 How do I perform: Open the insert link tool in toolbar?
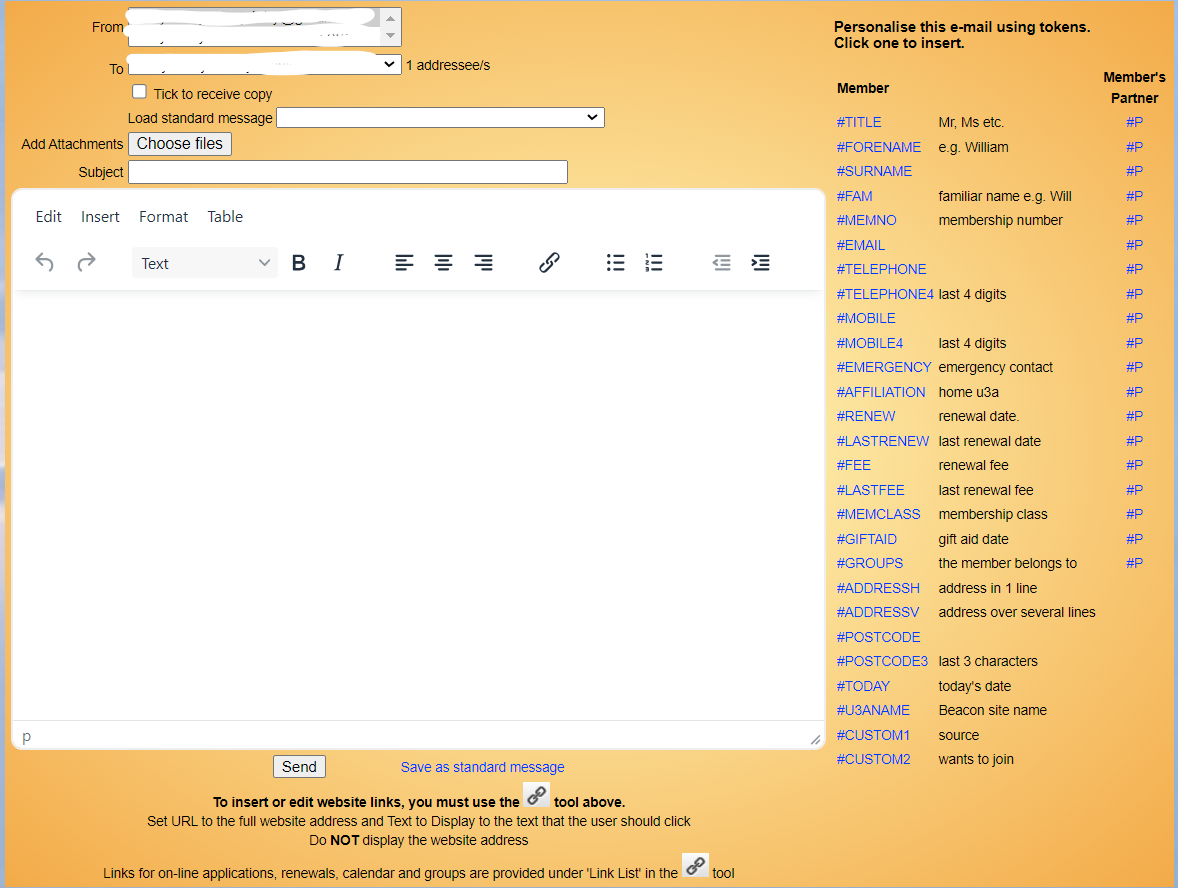549,262
